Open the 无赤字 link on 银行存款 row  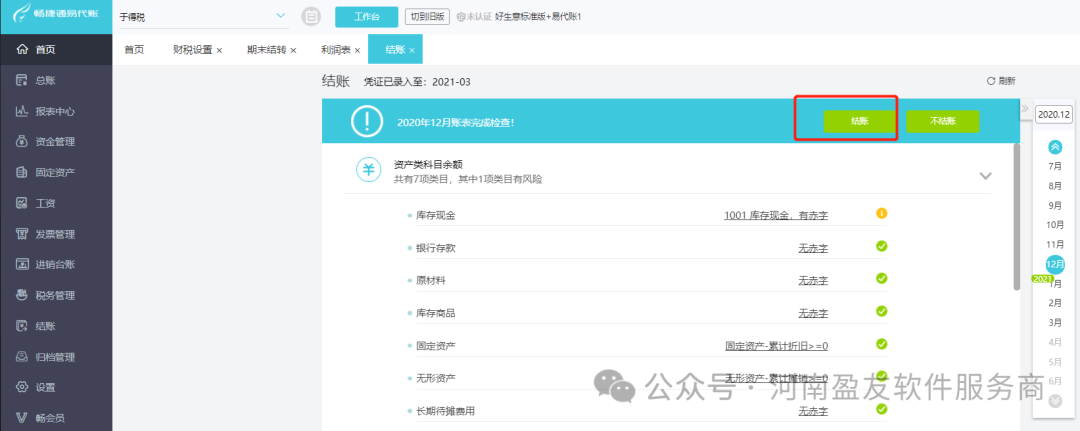(x=813, y=248)
